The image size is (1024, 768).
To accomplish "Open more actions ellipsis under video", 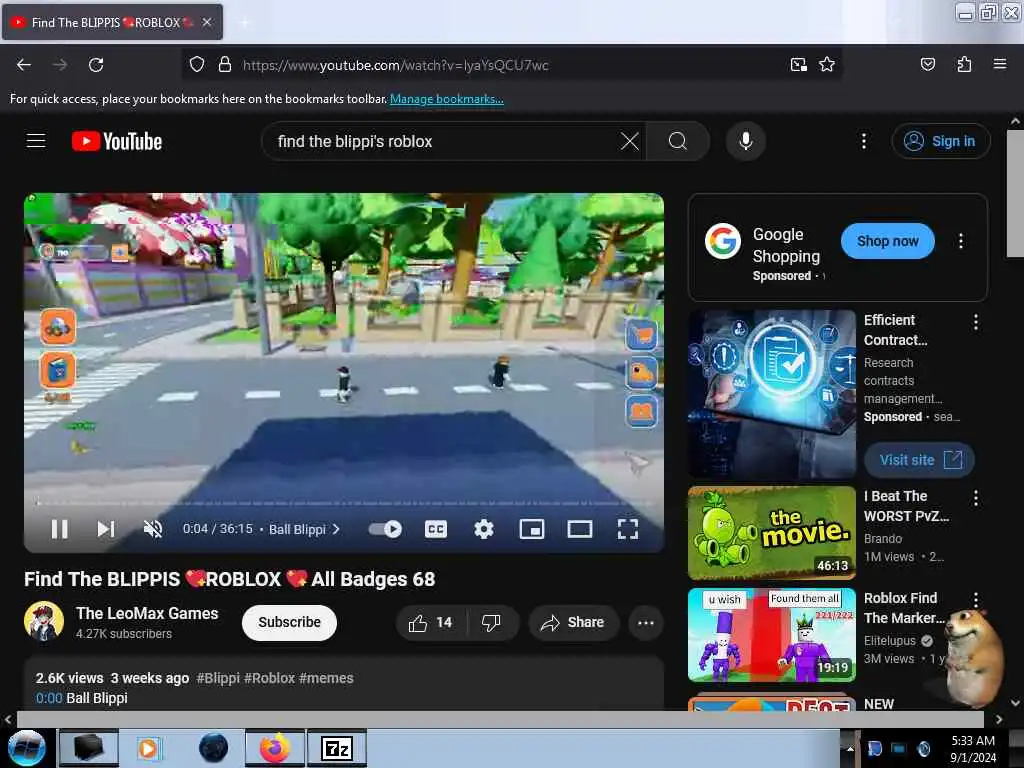I will 646,623.
